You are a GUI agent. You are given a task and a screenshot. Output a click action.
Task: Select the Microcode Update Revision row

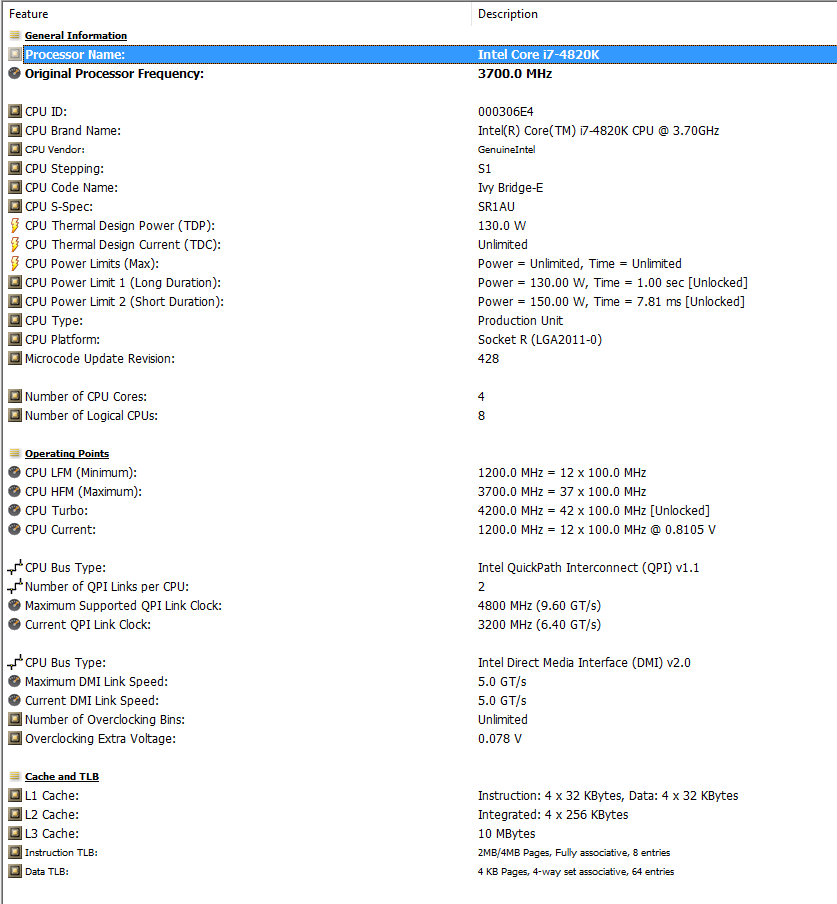(422, 359)
